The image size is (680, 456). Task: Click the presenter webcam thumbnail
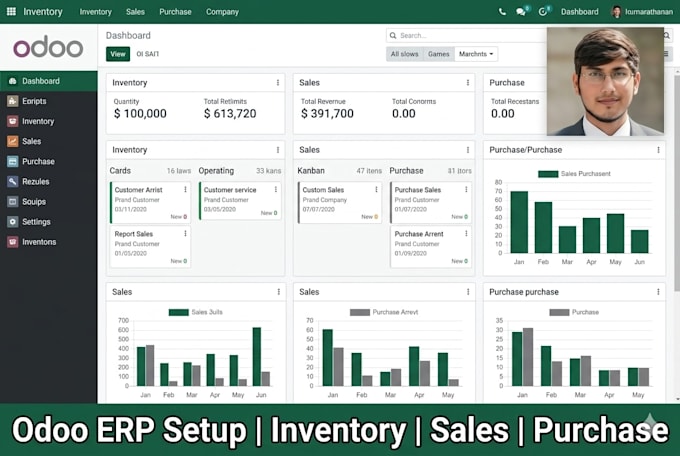(605, 82)
